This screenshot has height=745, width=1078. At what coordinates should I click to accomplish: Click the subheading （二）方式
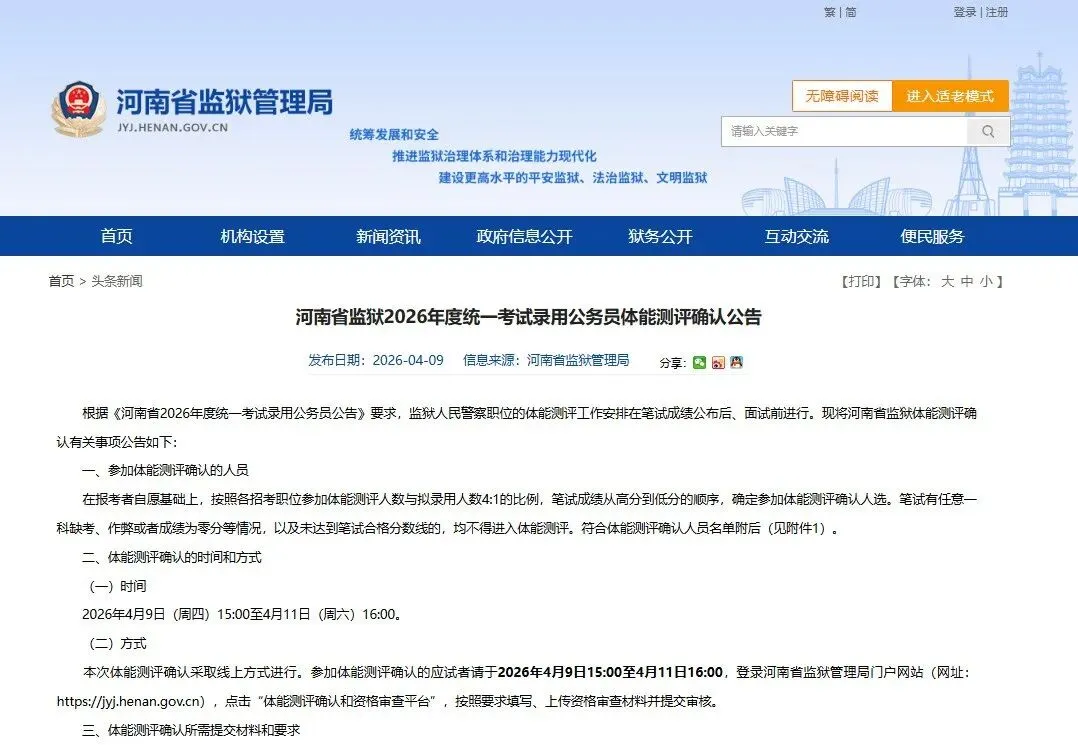115,644
